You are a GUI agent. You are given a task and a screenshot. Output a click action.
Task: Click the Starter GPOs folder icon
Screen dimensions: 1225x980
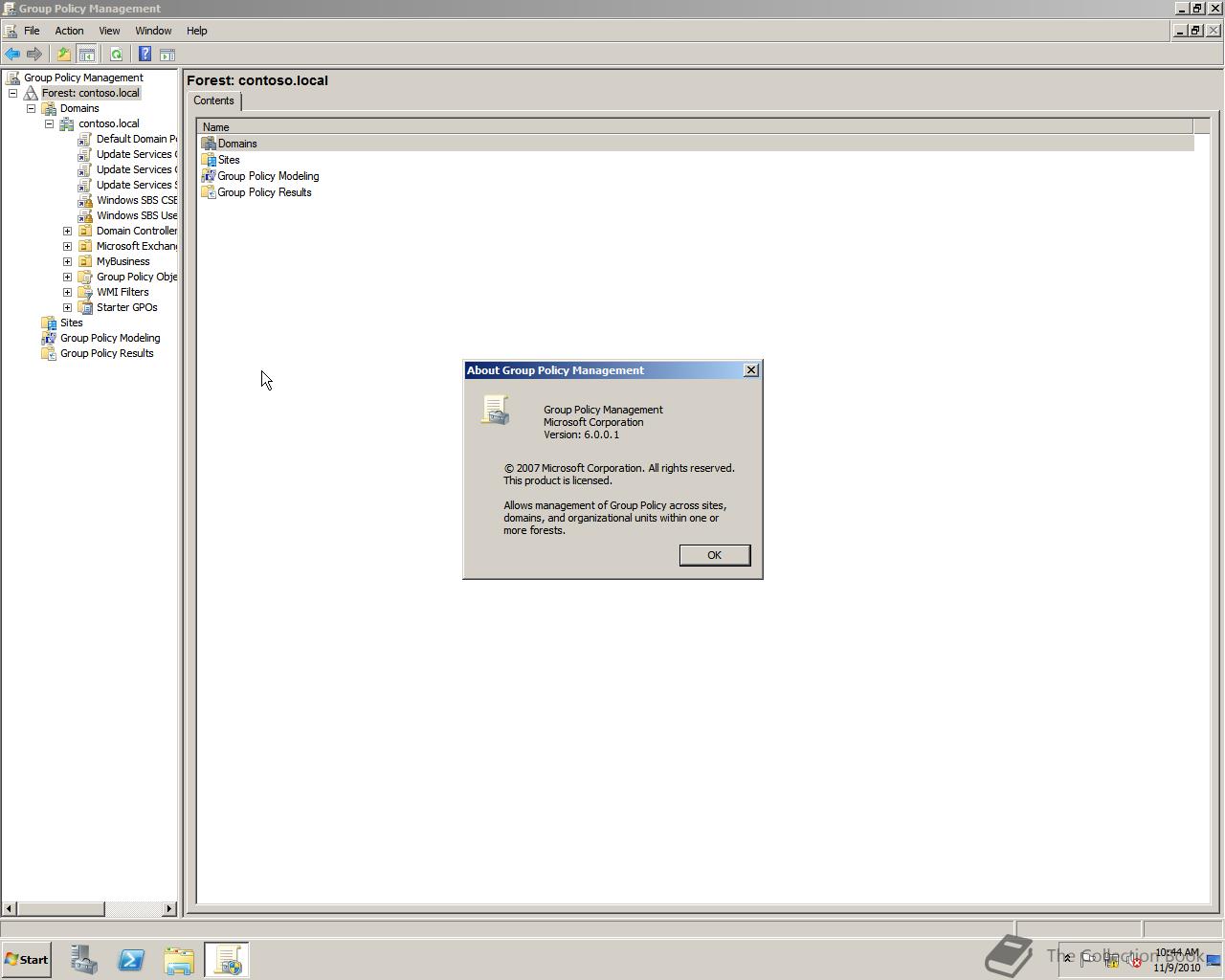click(x=85, y=307)
